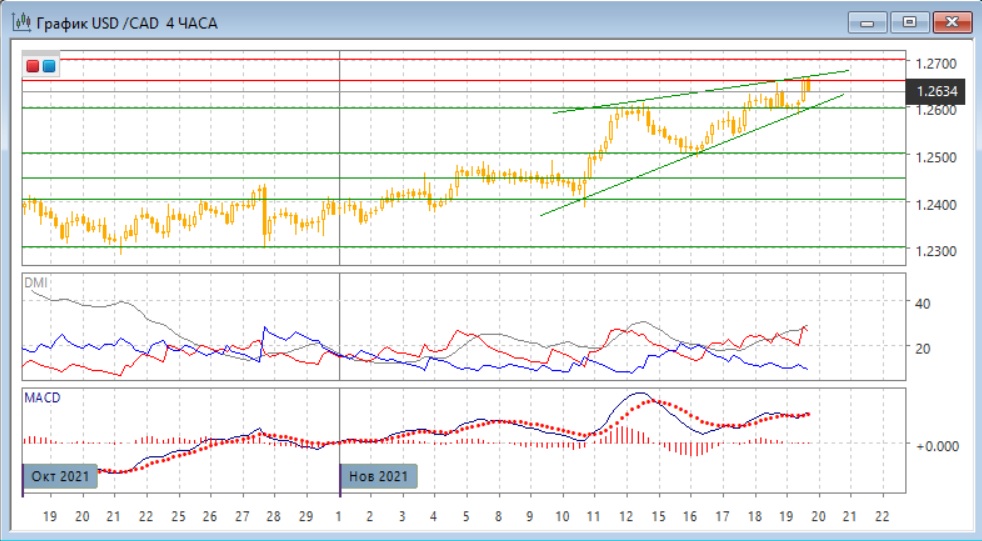Click the current price tag 1.2634
Image resolution: width=982 pixels, height=541 pixels.
tap(938, 92)
